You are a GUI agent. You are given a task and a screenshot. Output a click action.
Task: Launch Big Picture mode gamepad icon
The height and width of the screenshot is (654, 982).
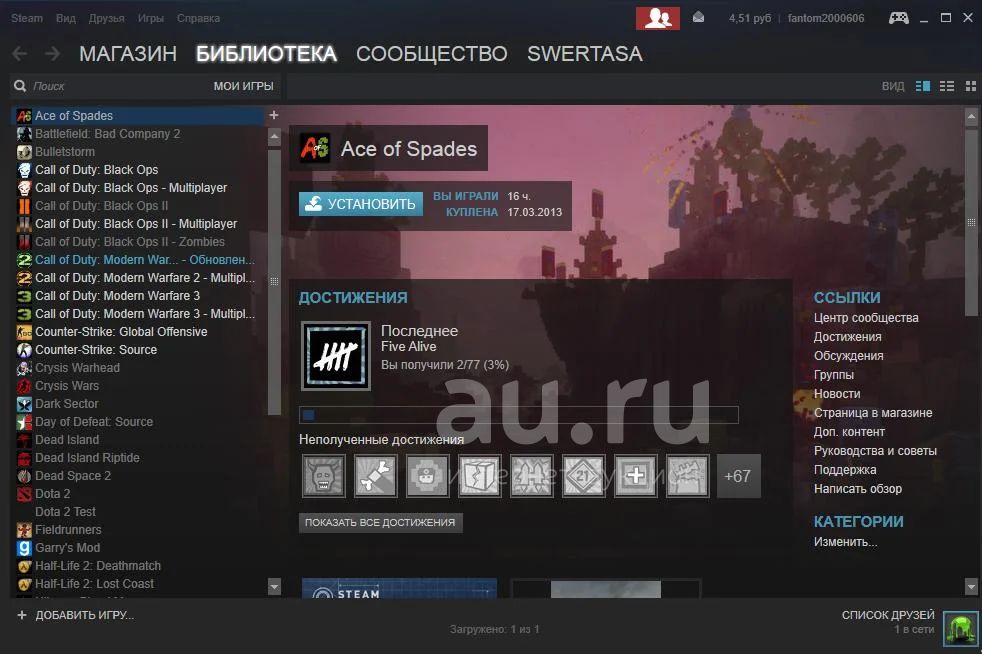(899, 18)
